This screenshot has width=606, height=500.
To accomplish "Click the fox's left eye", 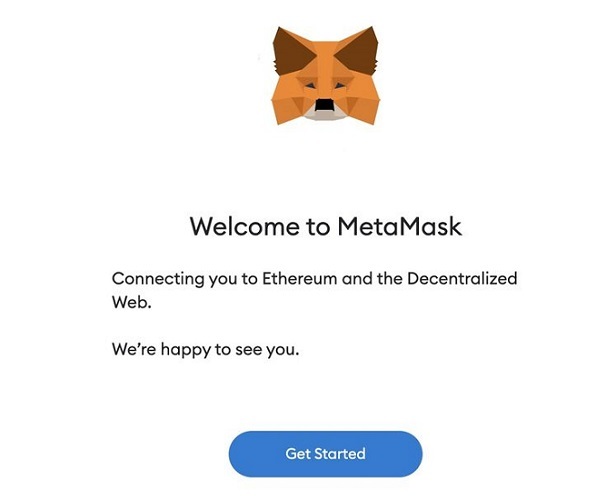I will coord(310,86).
